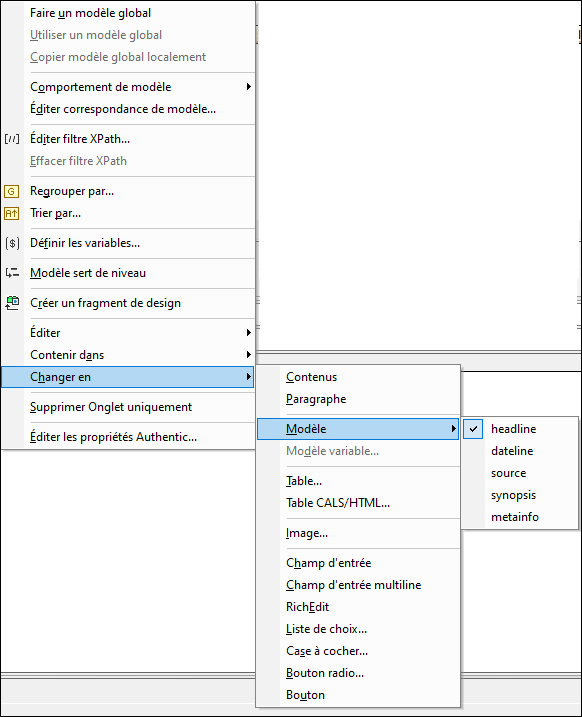Click the Définir les variables dollar icon
The width and height of the screenshot is (582, 717).
[x=12, y=243]
